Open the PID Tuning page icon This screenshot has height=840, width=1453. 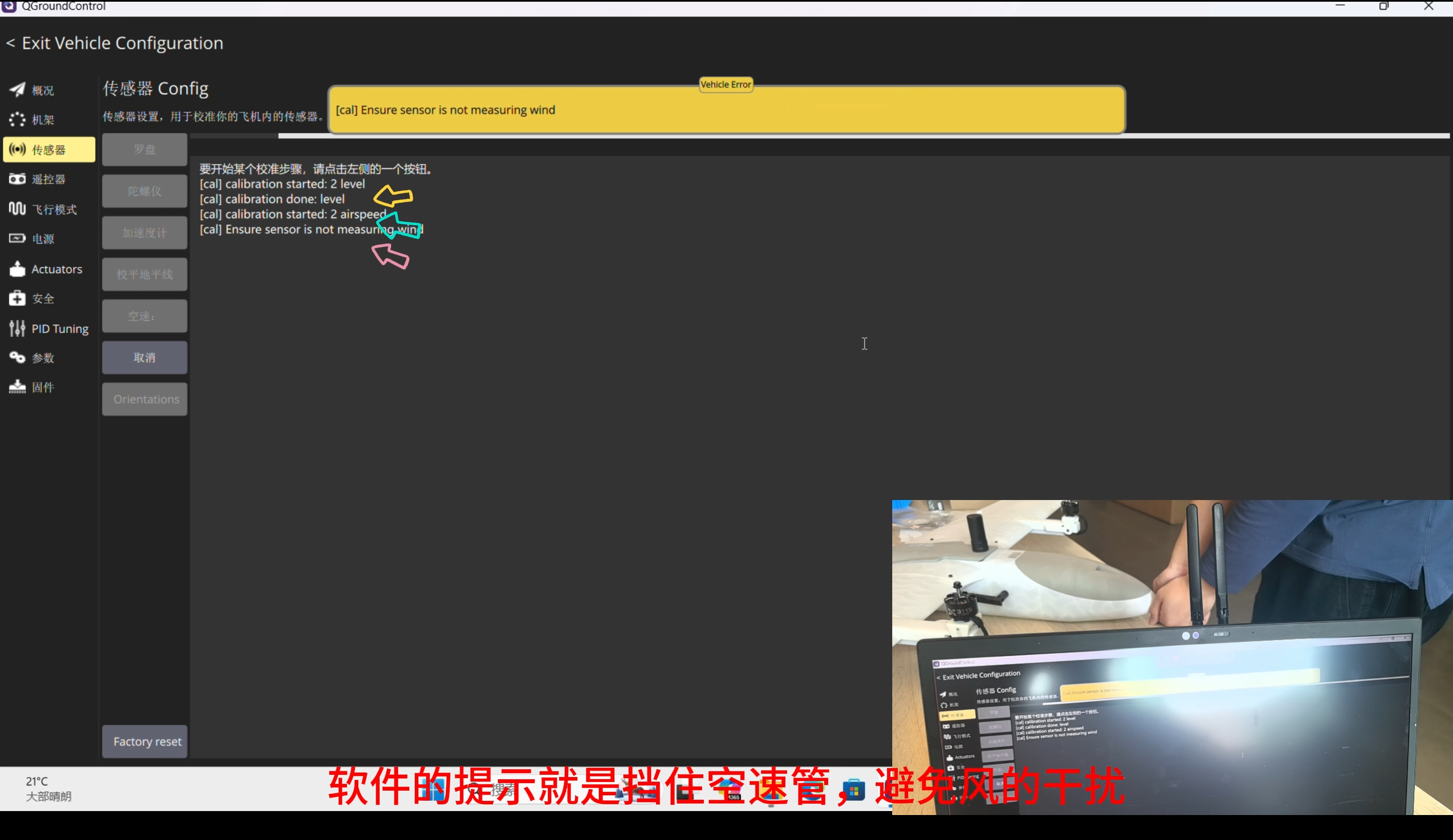[17, 328]
